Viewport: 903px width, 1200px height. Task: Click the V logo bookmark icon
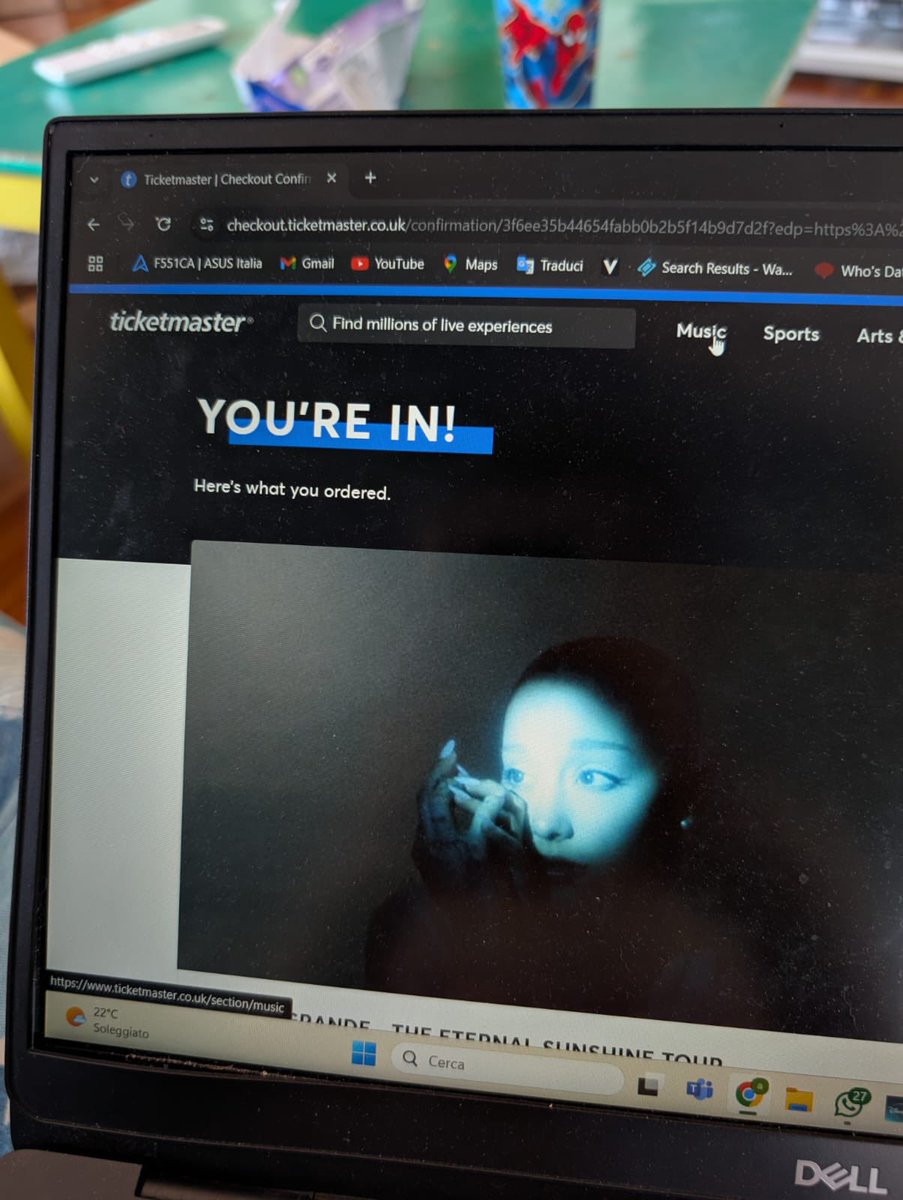click(610, 267)
